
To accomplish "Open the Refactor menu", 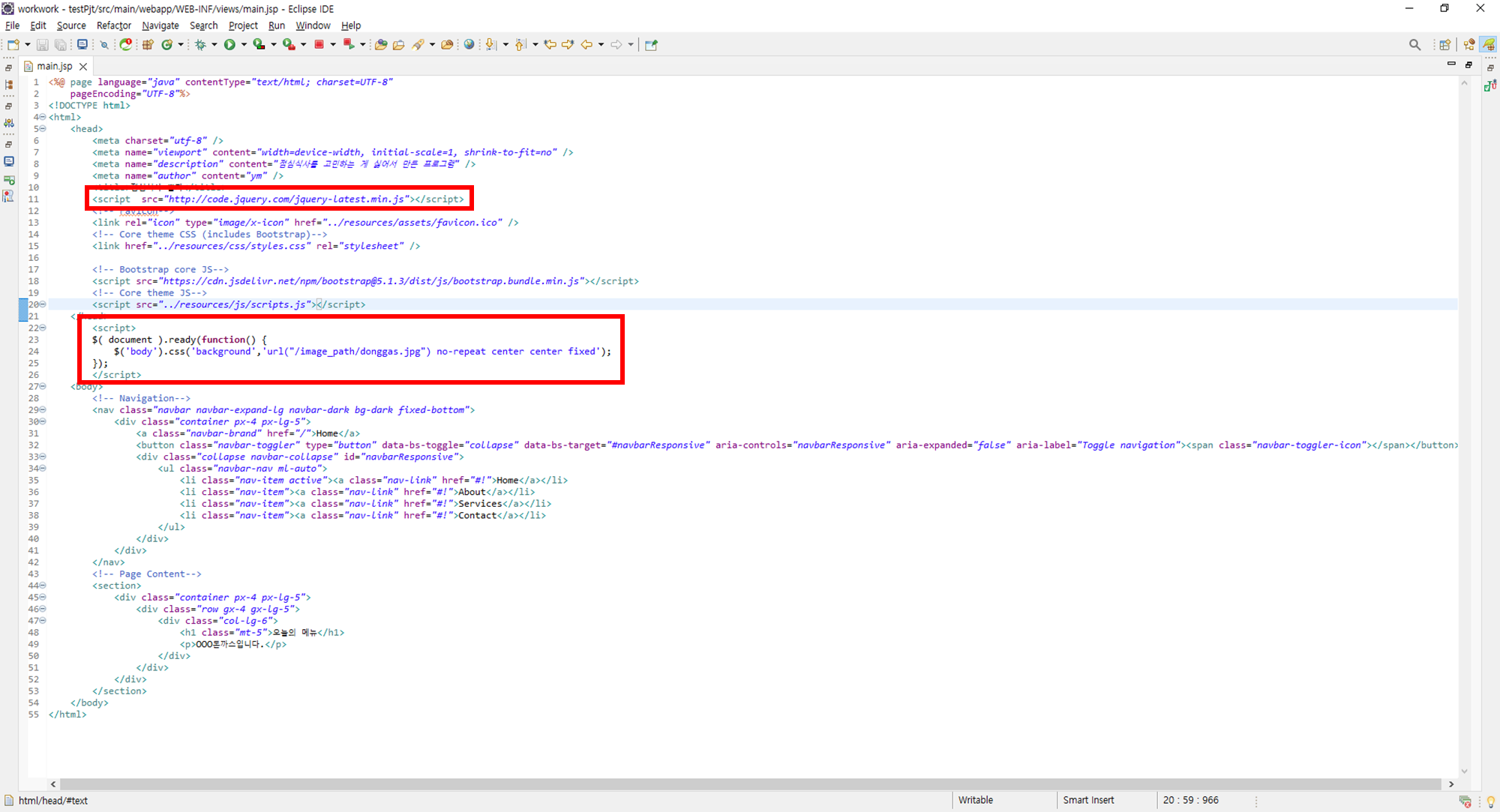I will 113,25.
